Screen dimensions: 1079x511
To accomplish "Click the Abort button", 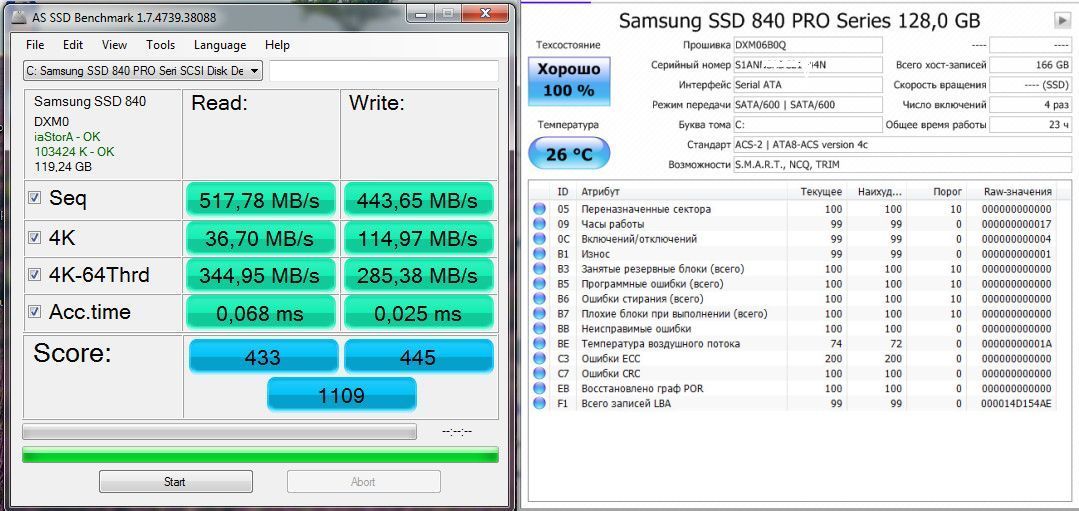I will tap(363, 481).
